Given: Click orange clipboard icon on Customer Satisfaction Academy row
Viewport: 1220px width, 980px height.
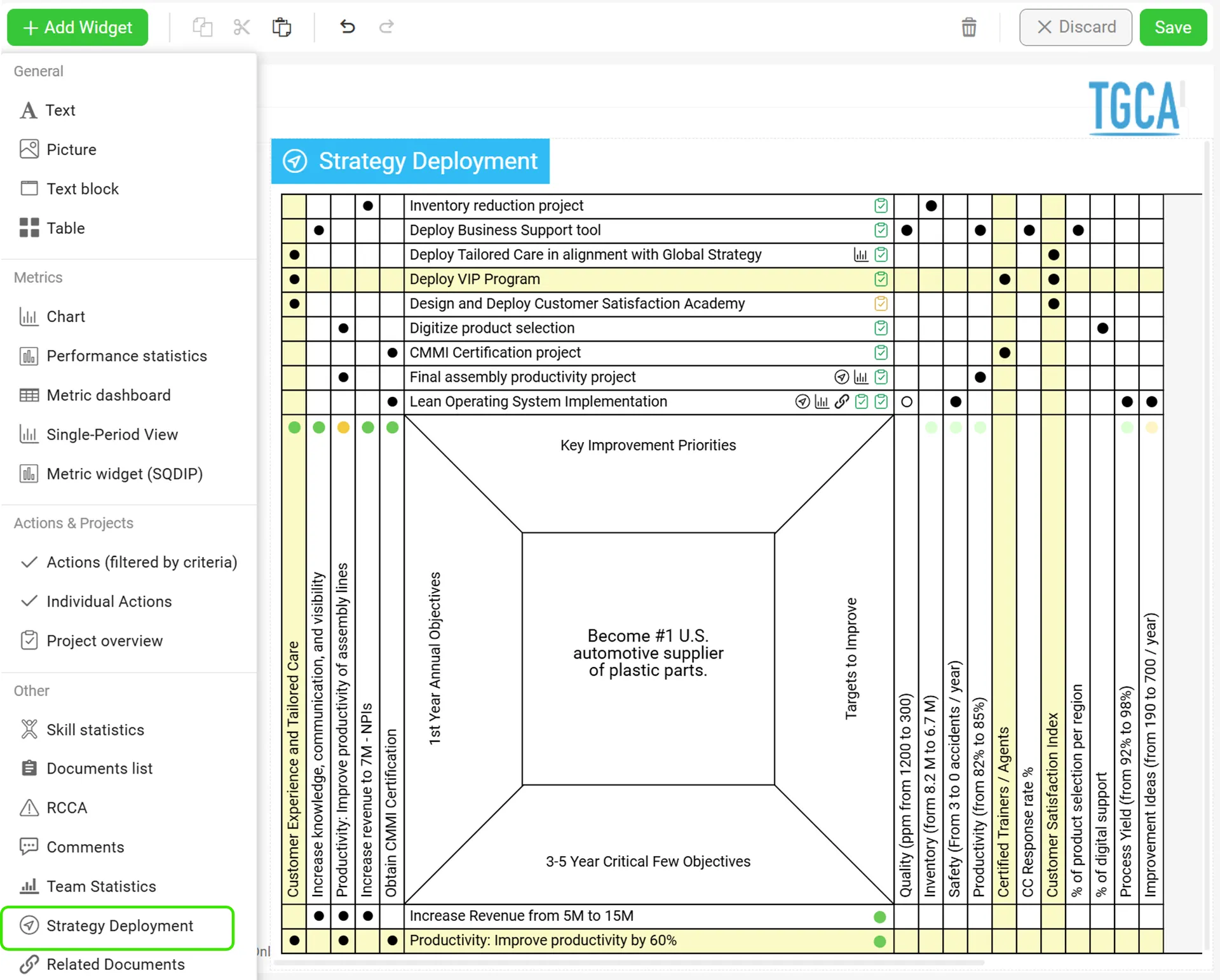Looking at the screenshot, I should [881, 304].
